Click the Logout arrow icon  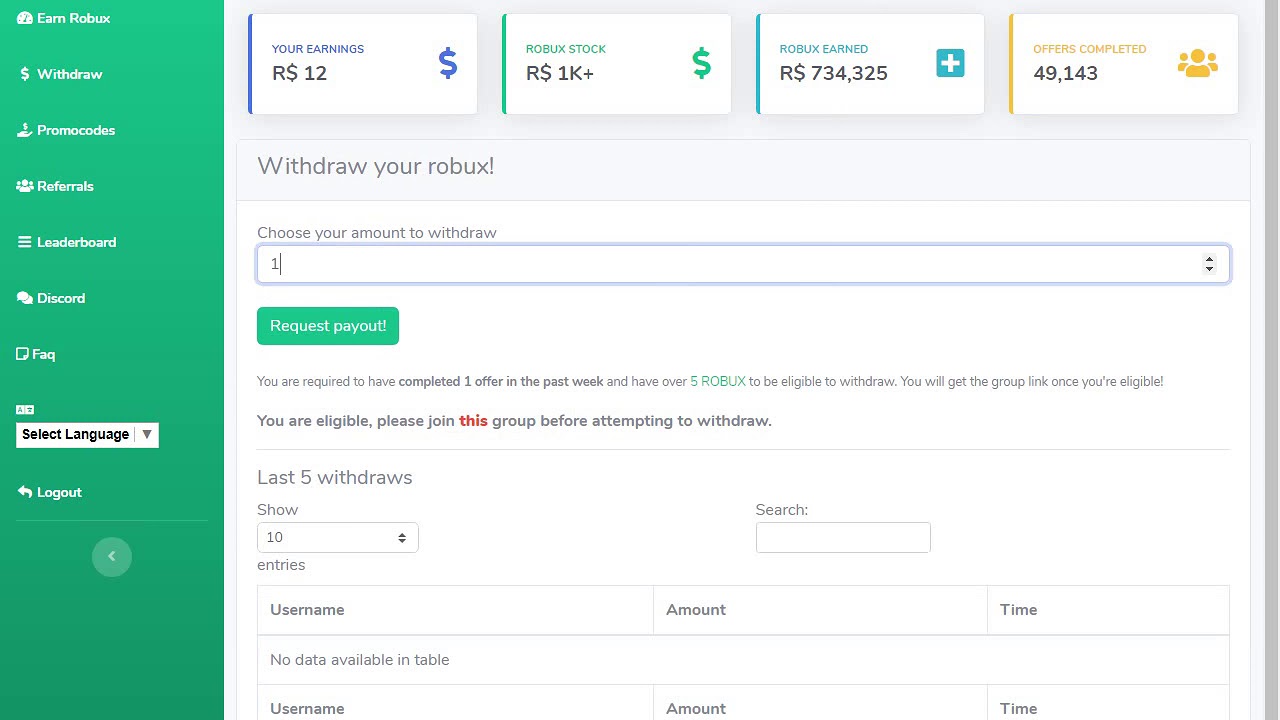[x=25, y=492]
